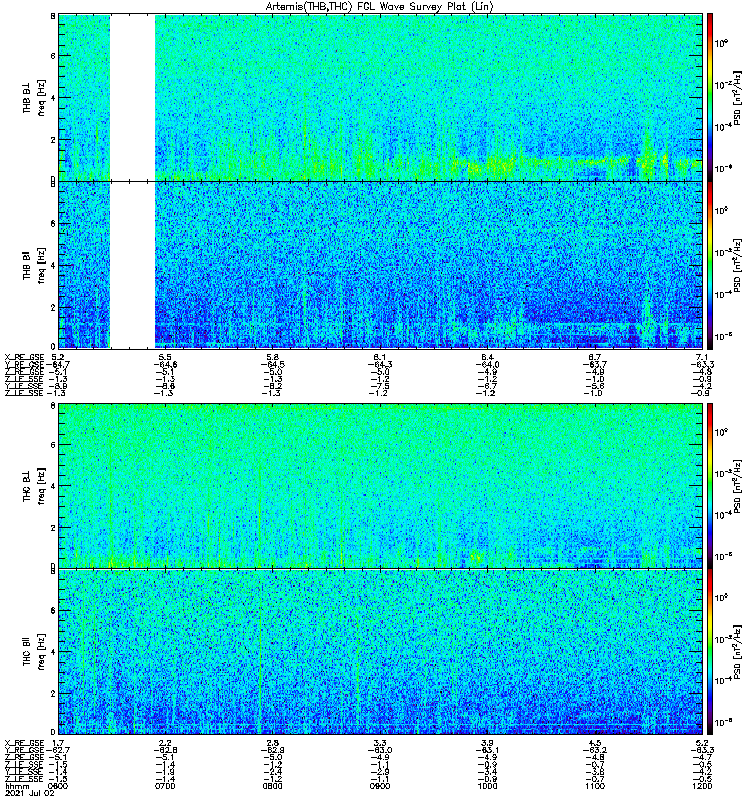750x800 pixels.
Task: Click the white data gap in THB B∥ spectrogram
Action: 133,265
